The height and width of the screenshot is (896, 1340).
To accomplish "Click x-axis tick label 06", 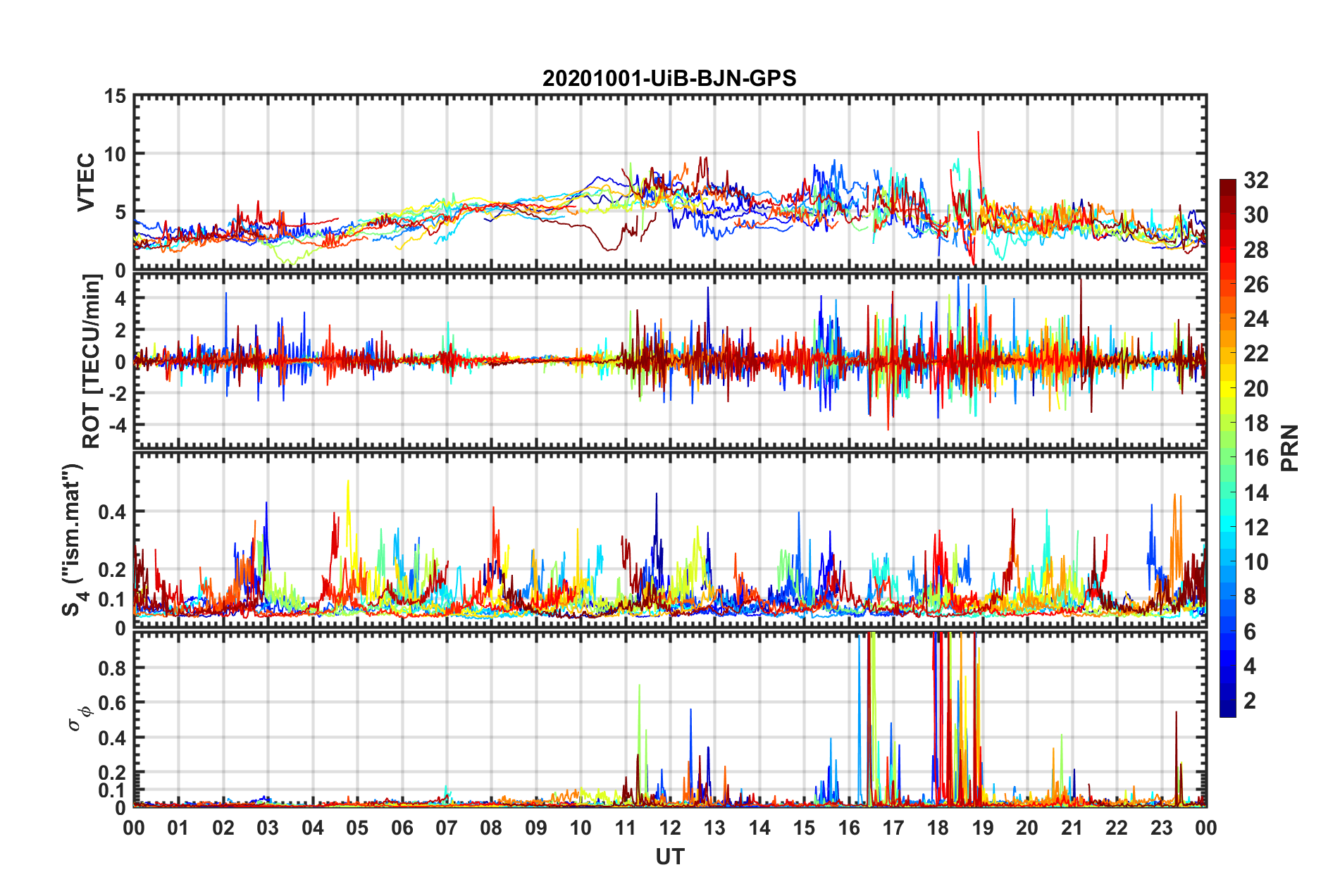I will [402, 828].
